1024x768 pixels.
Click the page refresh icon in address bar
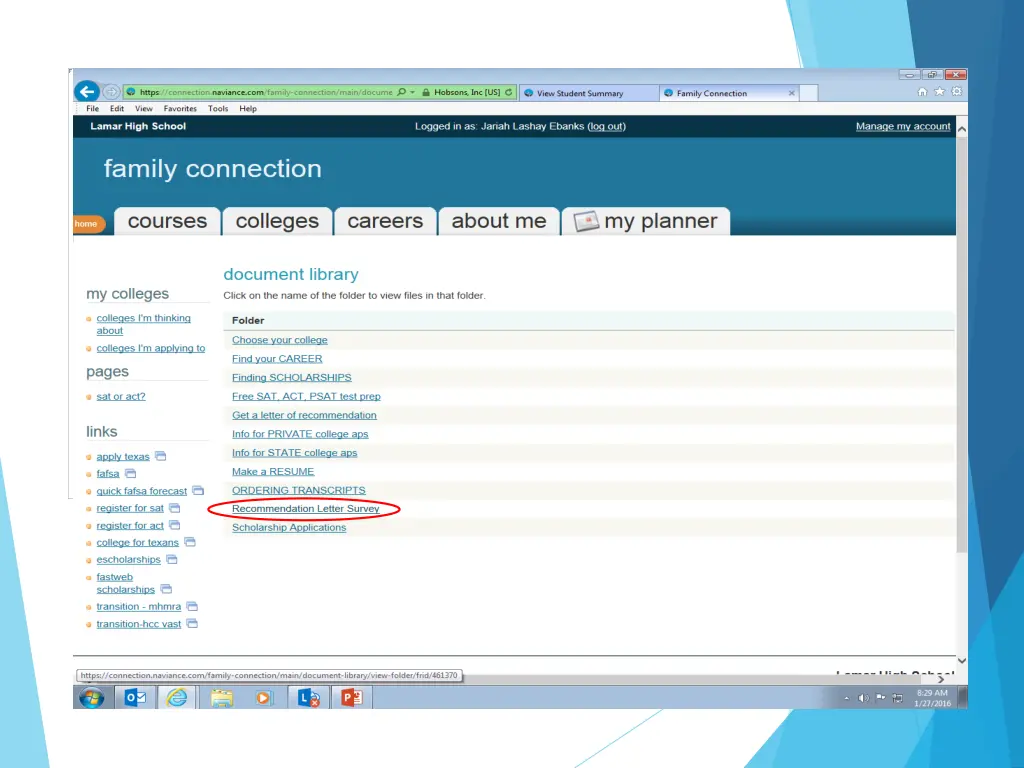510,93
